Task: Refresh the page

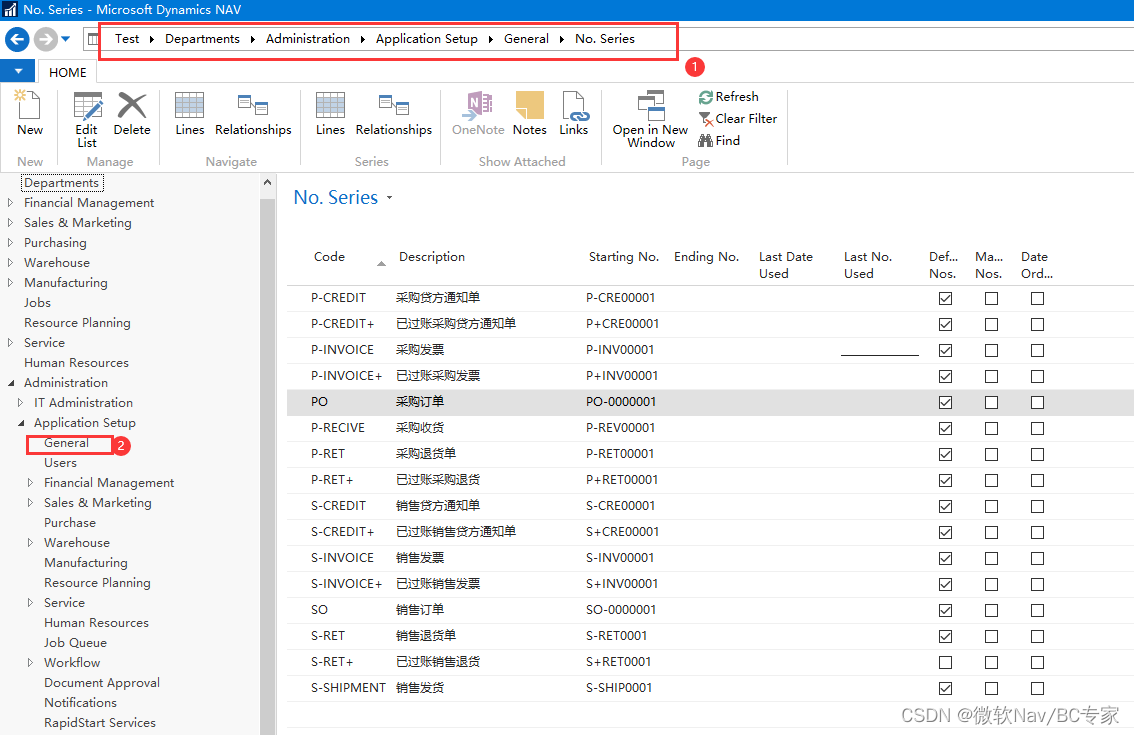Action: click(x=728, y=97)
